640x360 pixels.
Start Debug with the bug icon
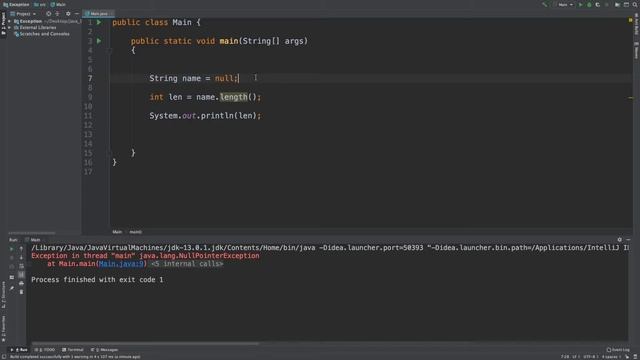[589, 4]
